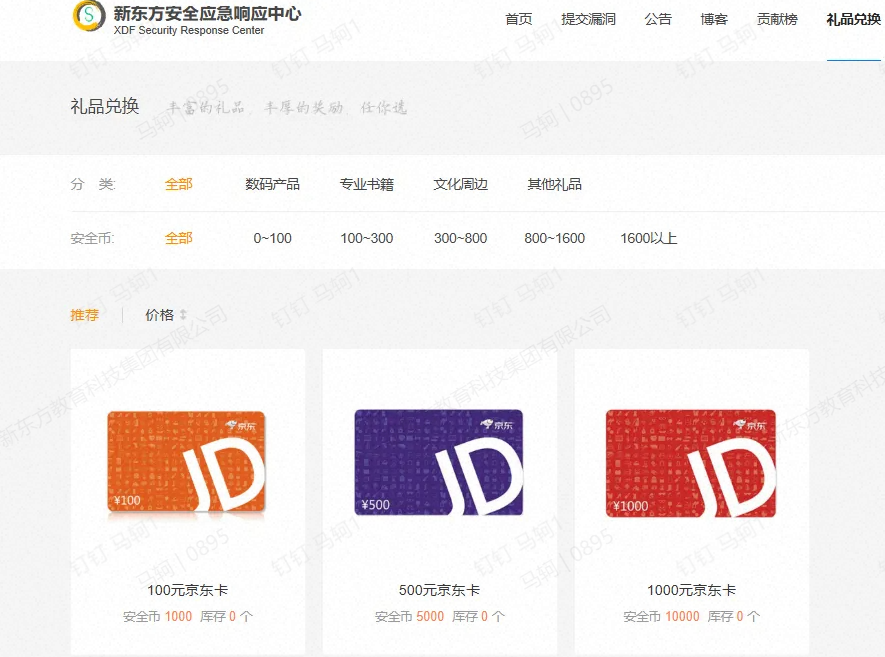Open the red 1000元 JD card image
Screen dimensions: 885x657
[x=691, y=464]
